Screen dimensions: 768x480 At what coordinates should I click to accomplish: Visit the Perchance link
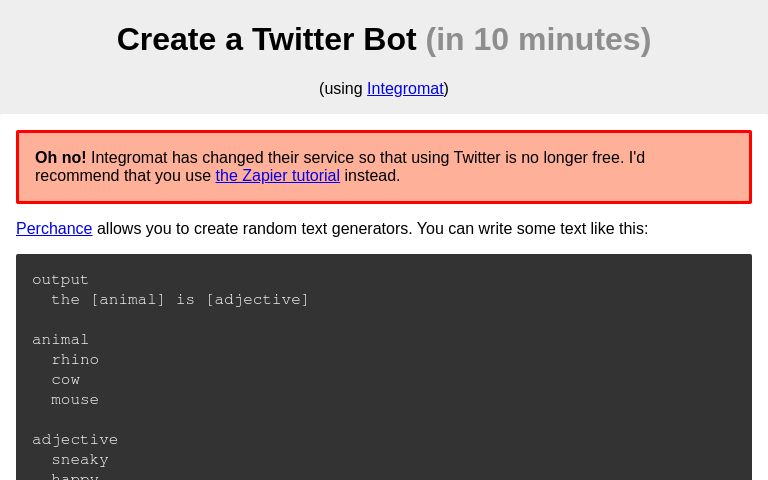(x=54, y=228)
